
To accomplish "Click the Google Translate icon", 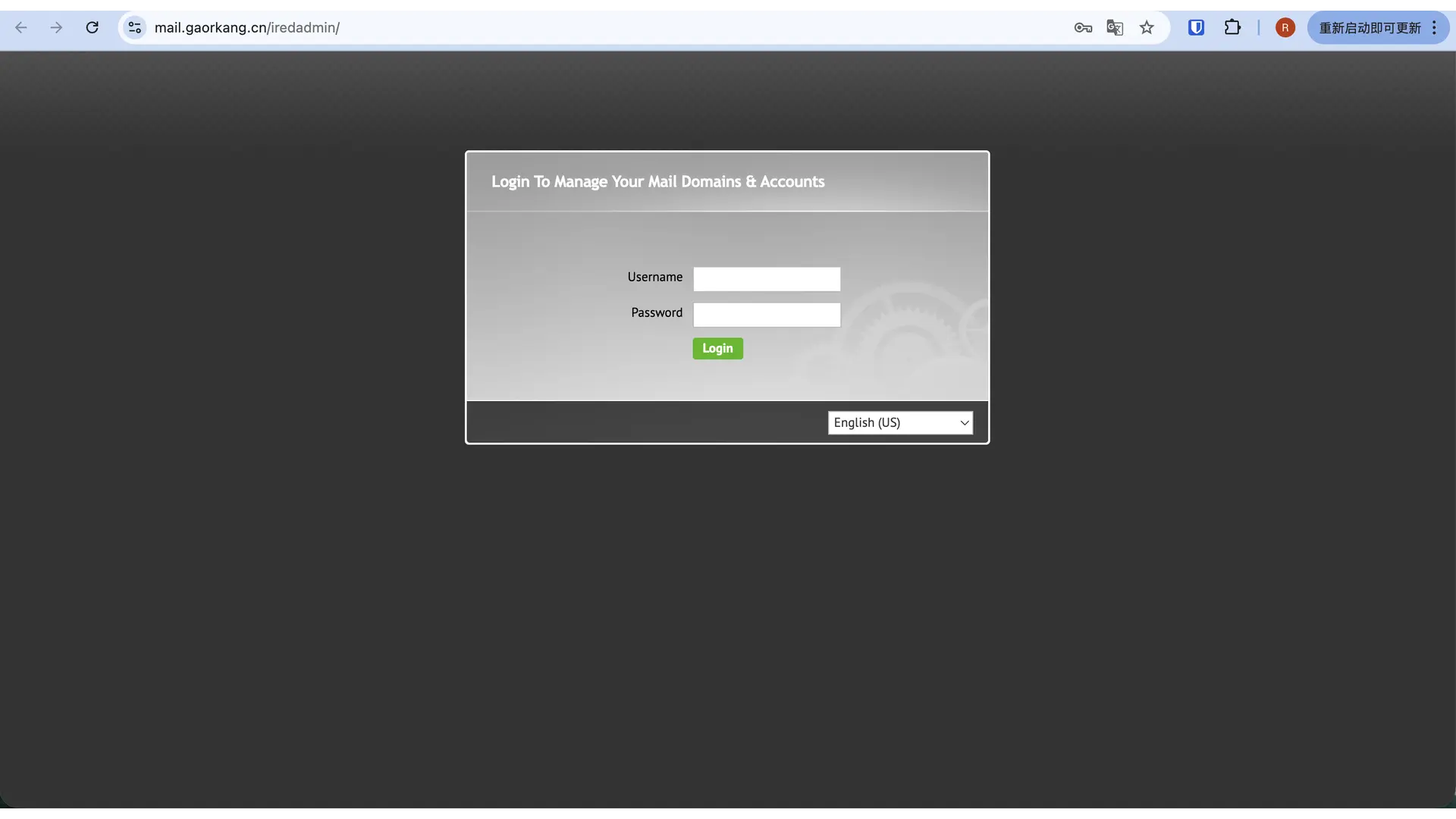I will point(1115,28).
